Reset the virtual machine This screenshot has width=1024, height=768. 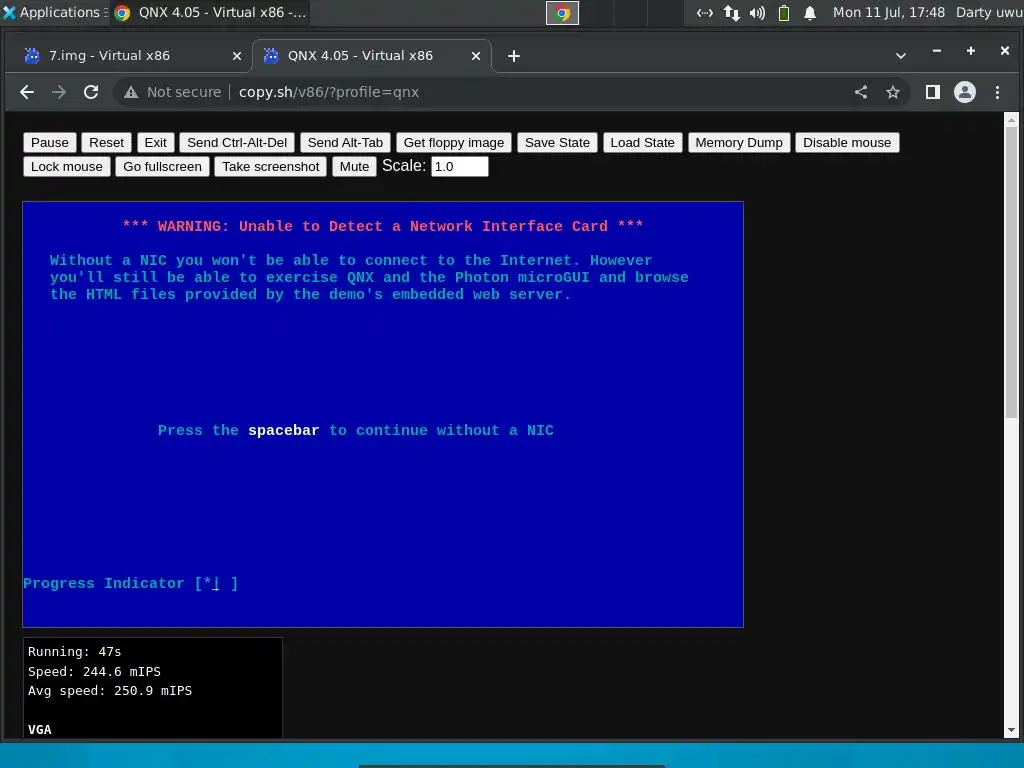[x=106, y=142]
